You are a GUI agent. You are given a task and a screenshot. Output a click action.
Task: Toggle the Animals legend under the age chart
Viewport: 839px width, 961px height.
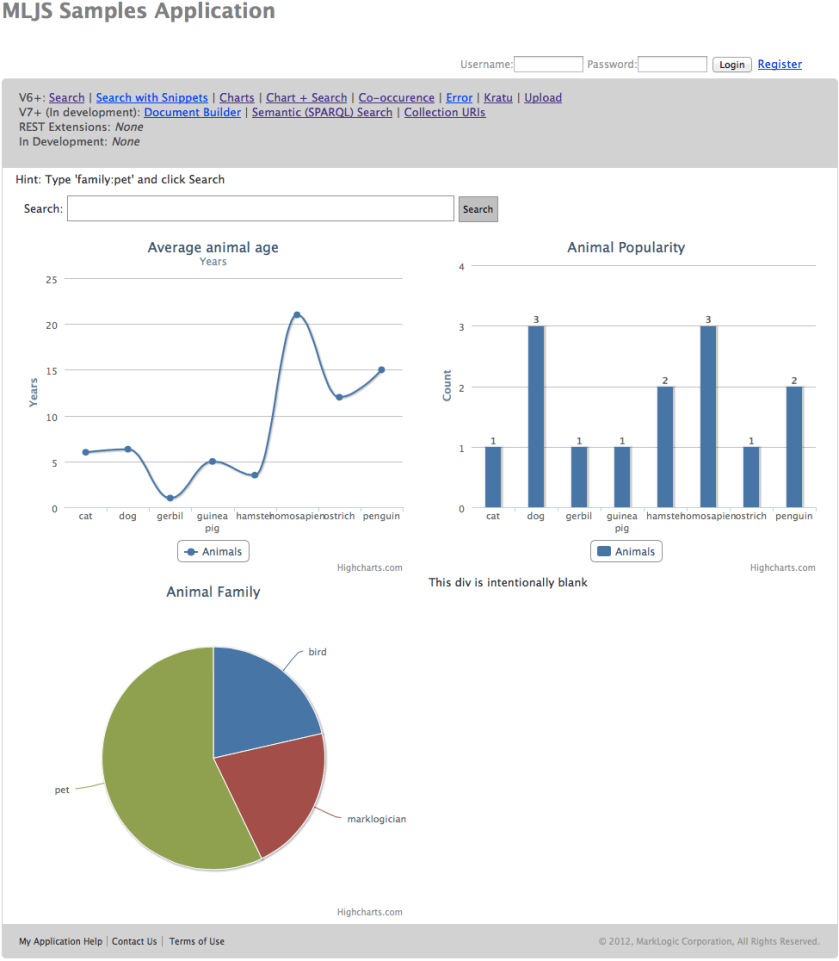tap(212, 551)
